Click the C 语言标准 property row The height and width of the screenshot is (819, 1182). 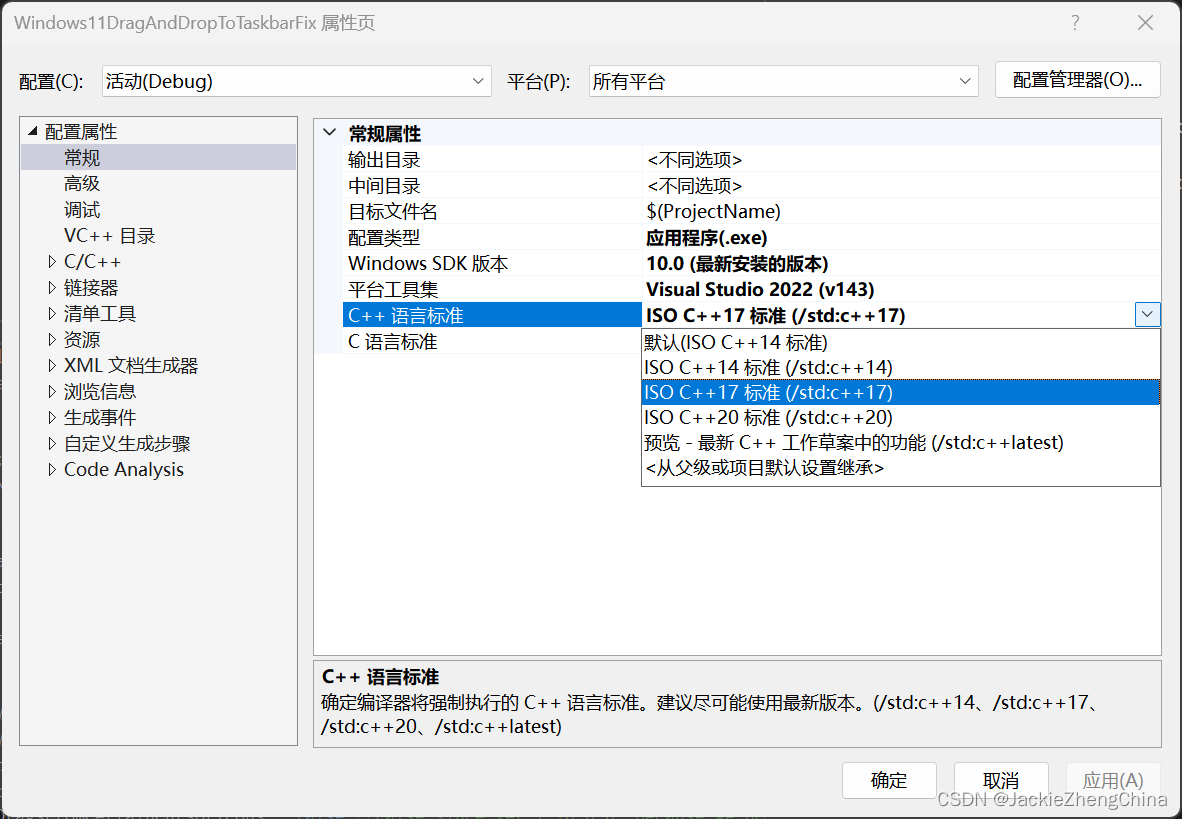[x=491, y=342]
